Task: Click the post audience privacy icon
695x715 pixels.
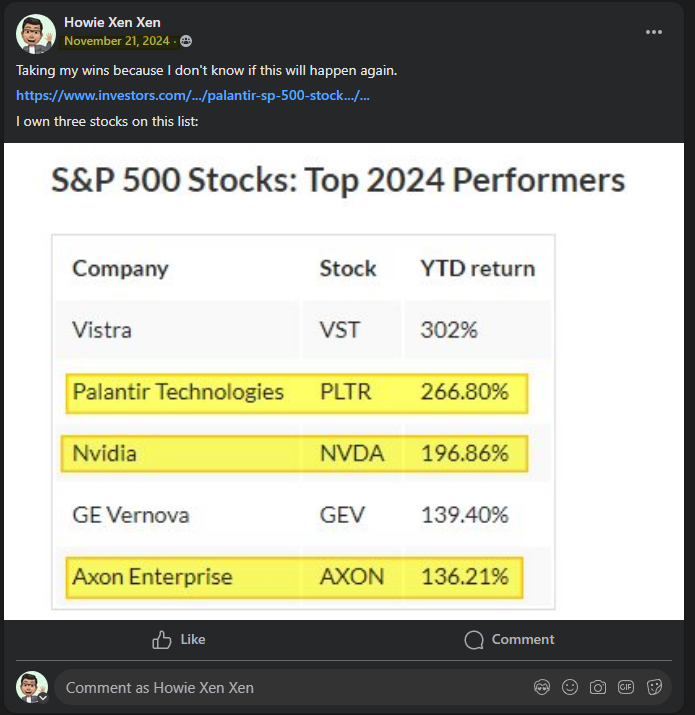Action: (186, 41)
